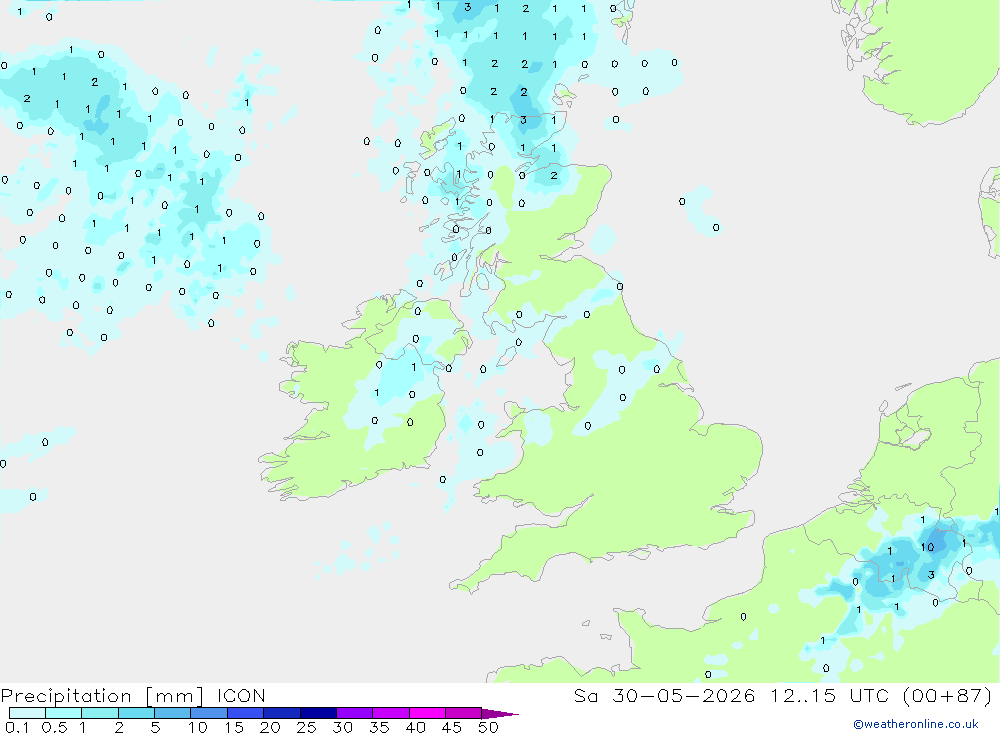Select the 45 to 50 mm legend swatch
Screen dimensions: 1000x733
pyautogui.click(x=464, y=713)
